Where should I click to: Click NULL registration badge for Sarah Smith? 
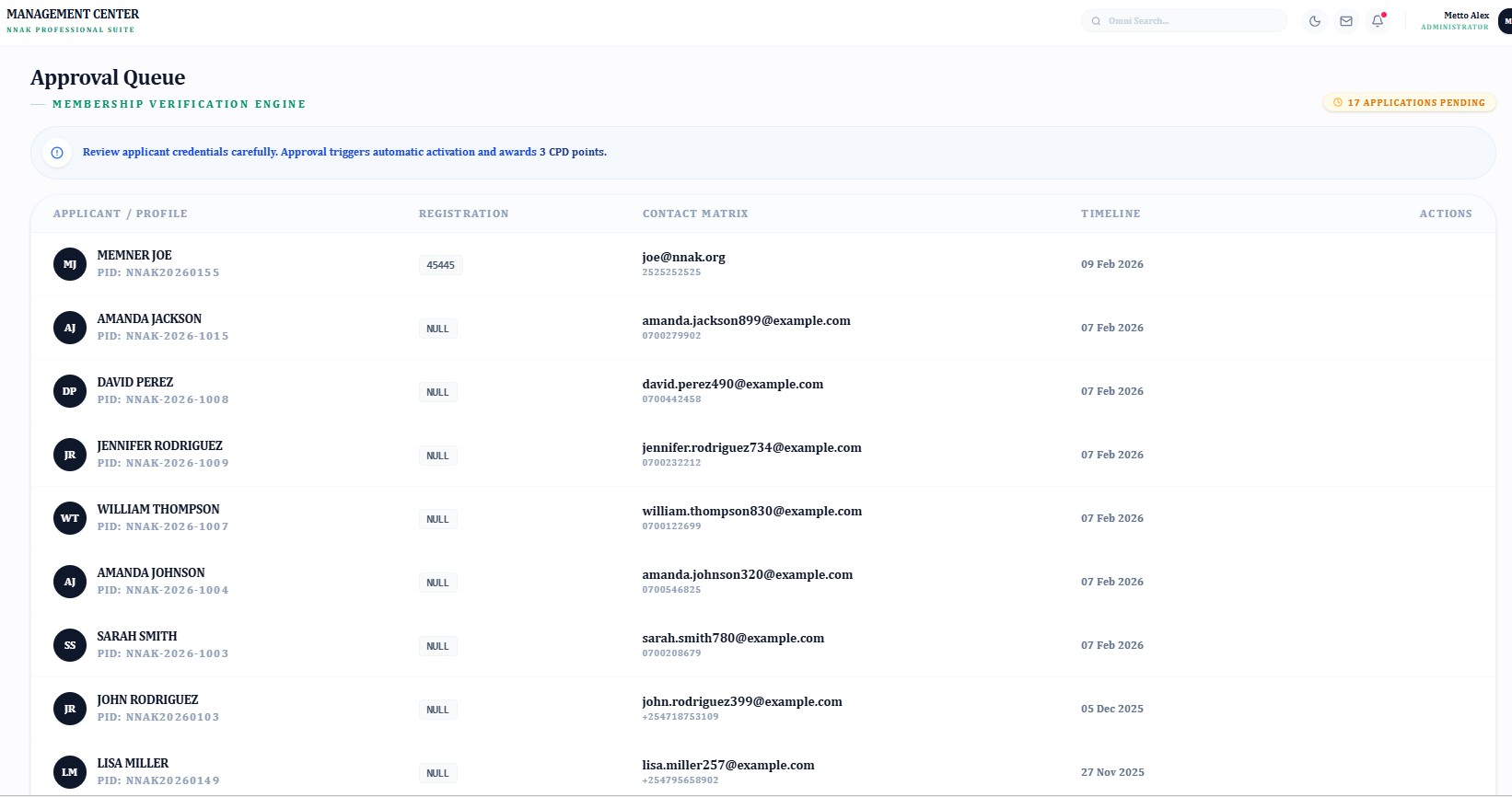click(x=438, y=646)
